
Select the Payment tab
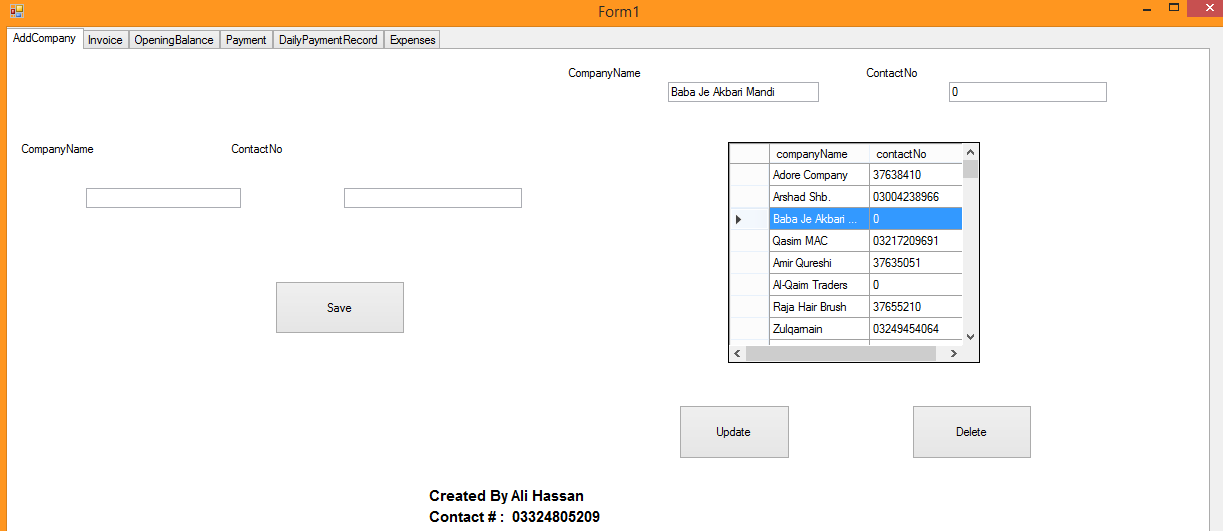tap(246, 40)
